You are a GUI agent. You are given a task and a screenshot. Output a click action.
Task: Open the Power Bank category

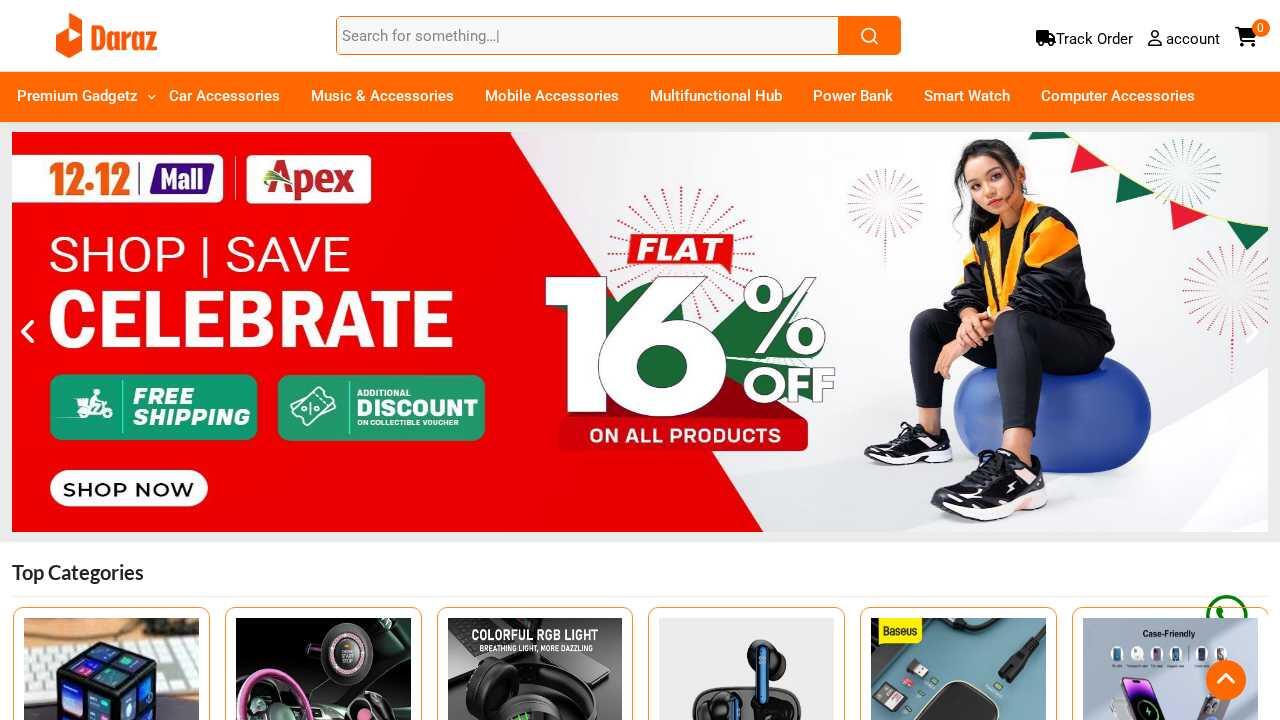(x=853, y=96)
